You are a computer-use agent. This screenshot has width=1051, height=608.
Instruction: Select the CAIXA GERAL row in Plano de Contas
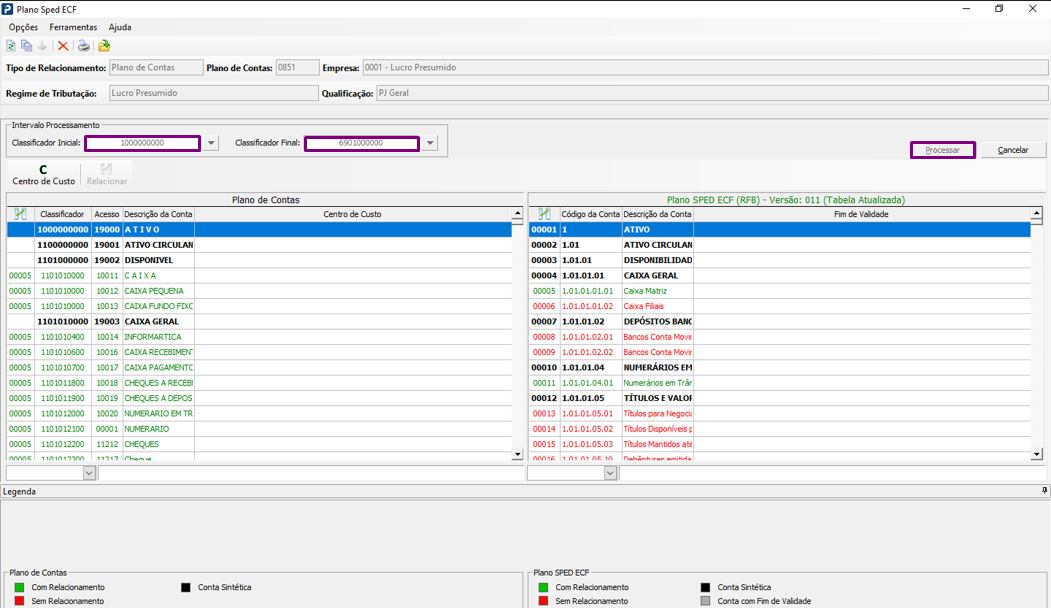click(x=150, y=322)
